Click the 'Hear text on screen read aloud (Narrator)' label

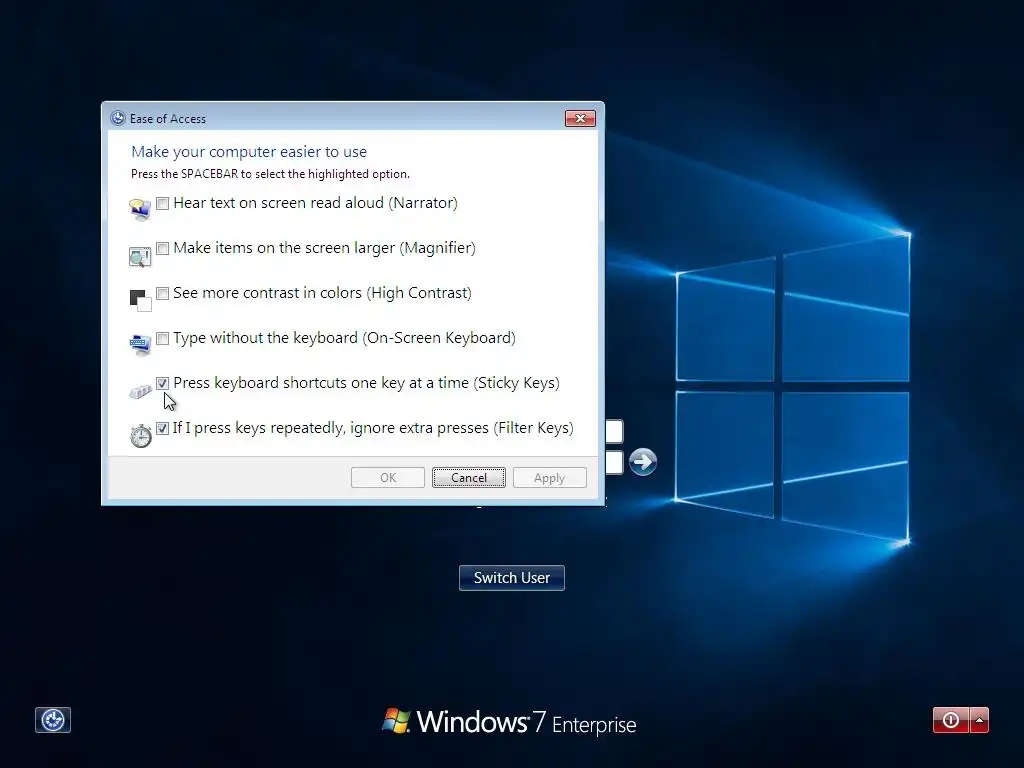click(x=315, y=203)
